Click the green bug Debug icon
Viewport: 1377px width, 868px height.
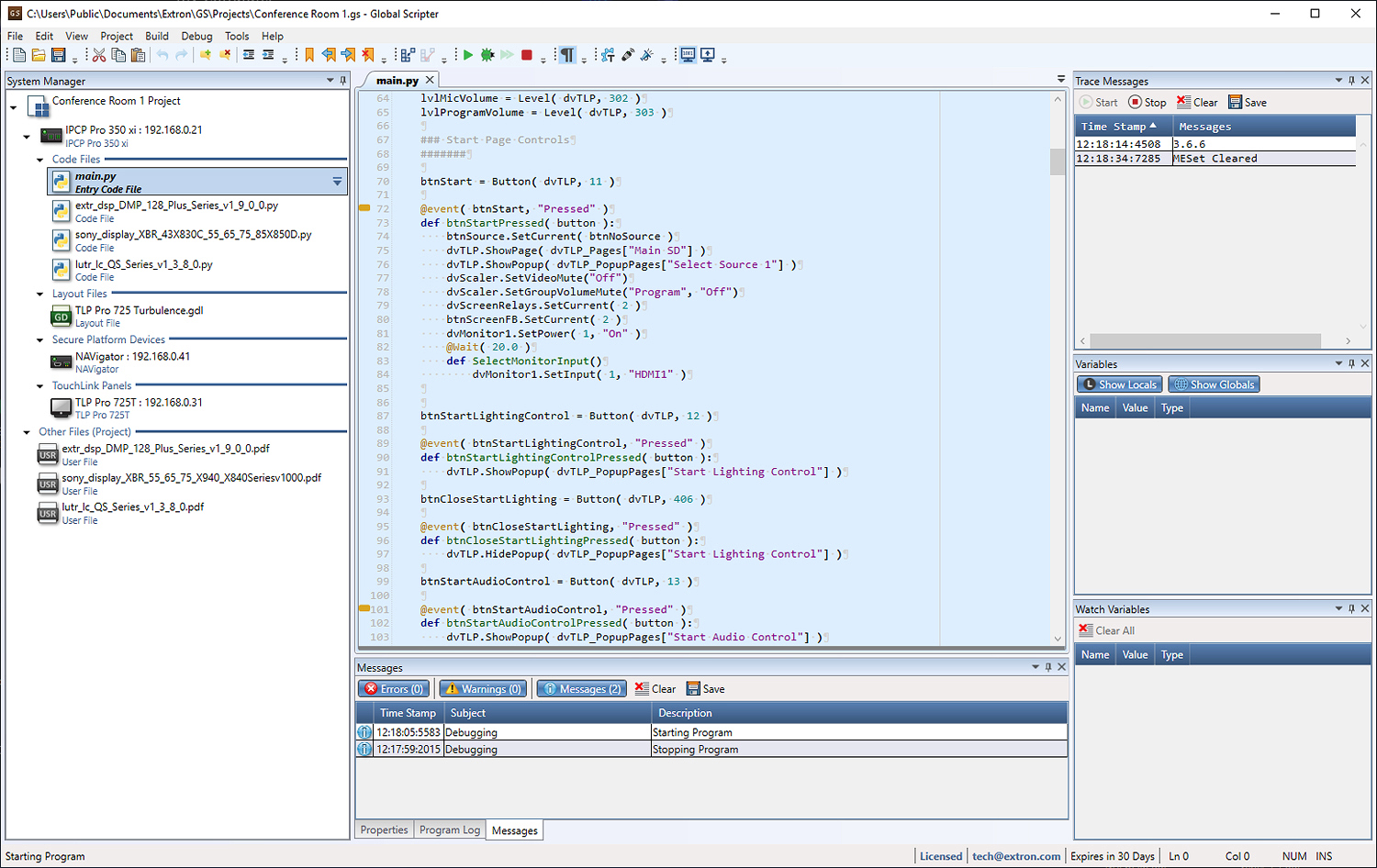click(487, 55)
